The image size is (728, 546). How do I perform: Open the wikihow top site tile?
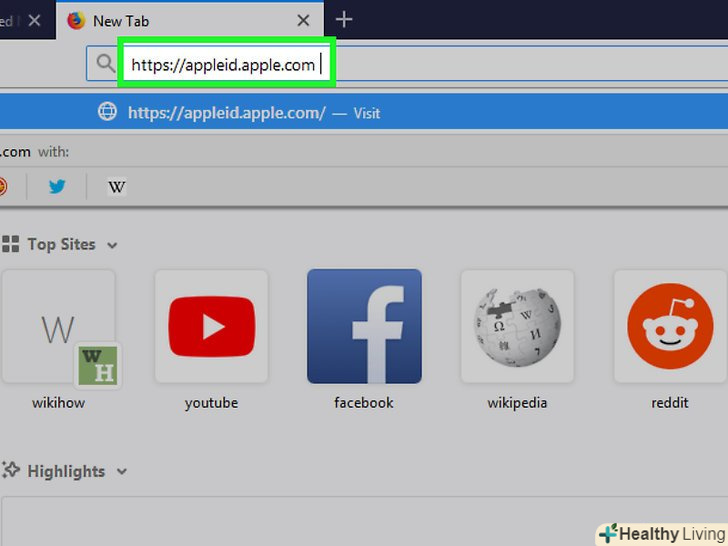click(x=58, y=327)
